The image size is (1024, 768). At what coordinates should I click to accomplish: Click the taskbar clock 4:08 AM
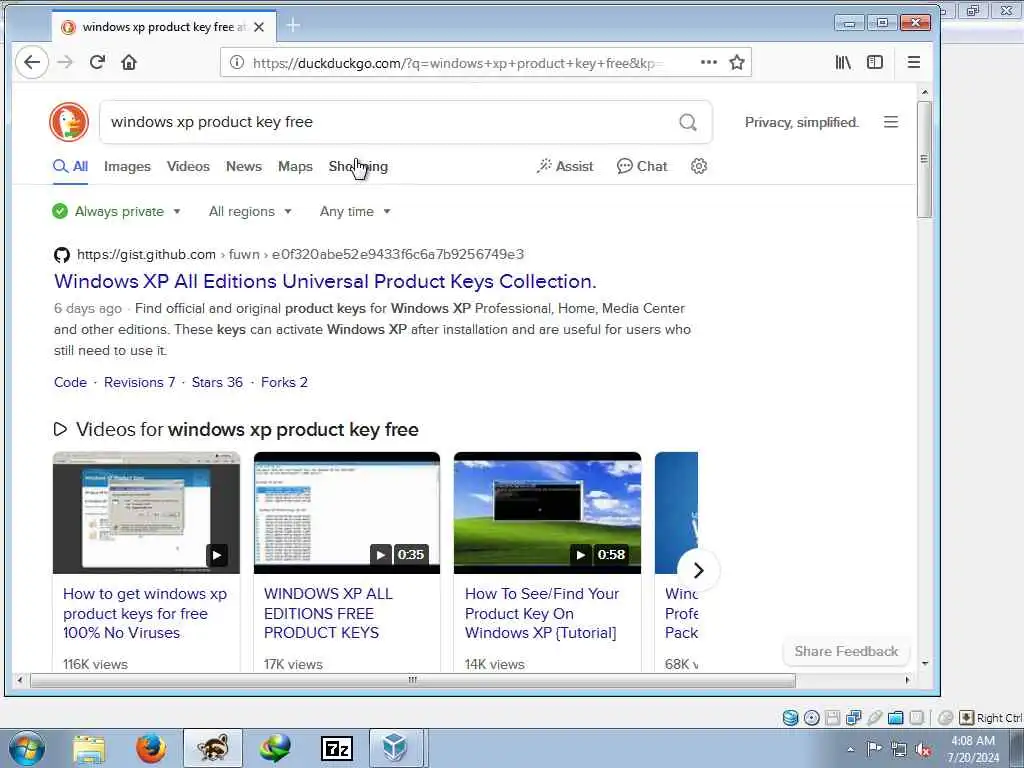click(972, 741)
